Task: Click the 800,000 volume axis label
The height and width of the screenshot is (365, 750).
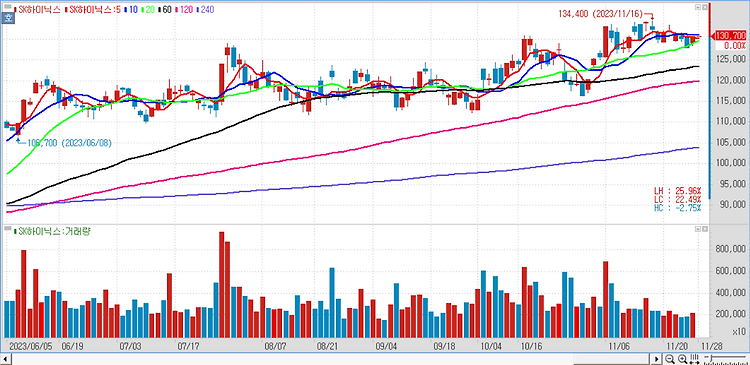Action: tap(731, 249)
